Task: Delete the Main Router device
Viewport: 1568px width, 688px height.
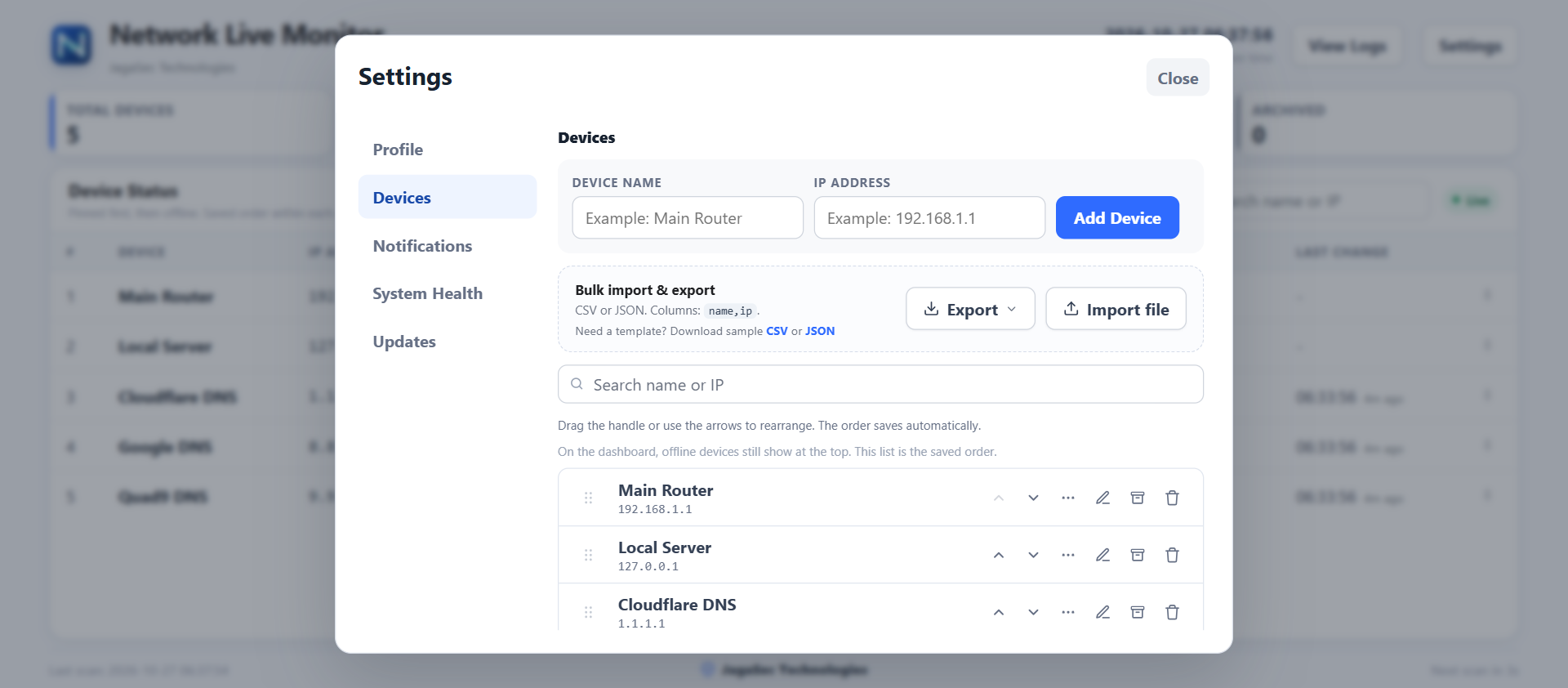Action: coord(1172,498)
